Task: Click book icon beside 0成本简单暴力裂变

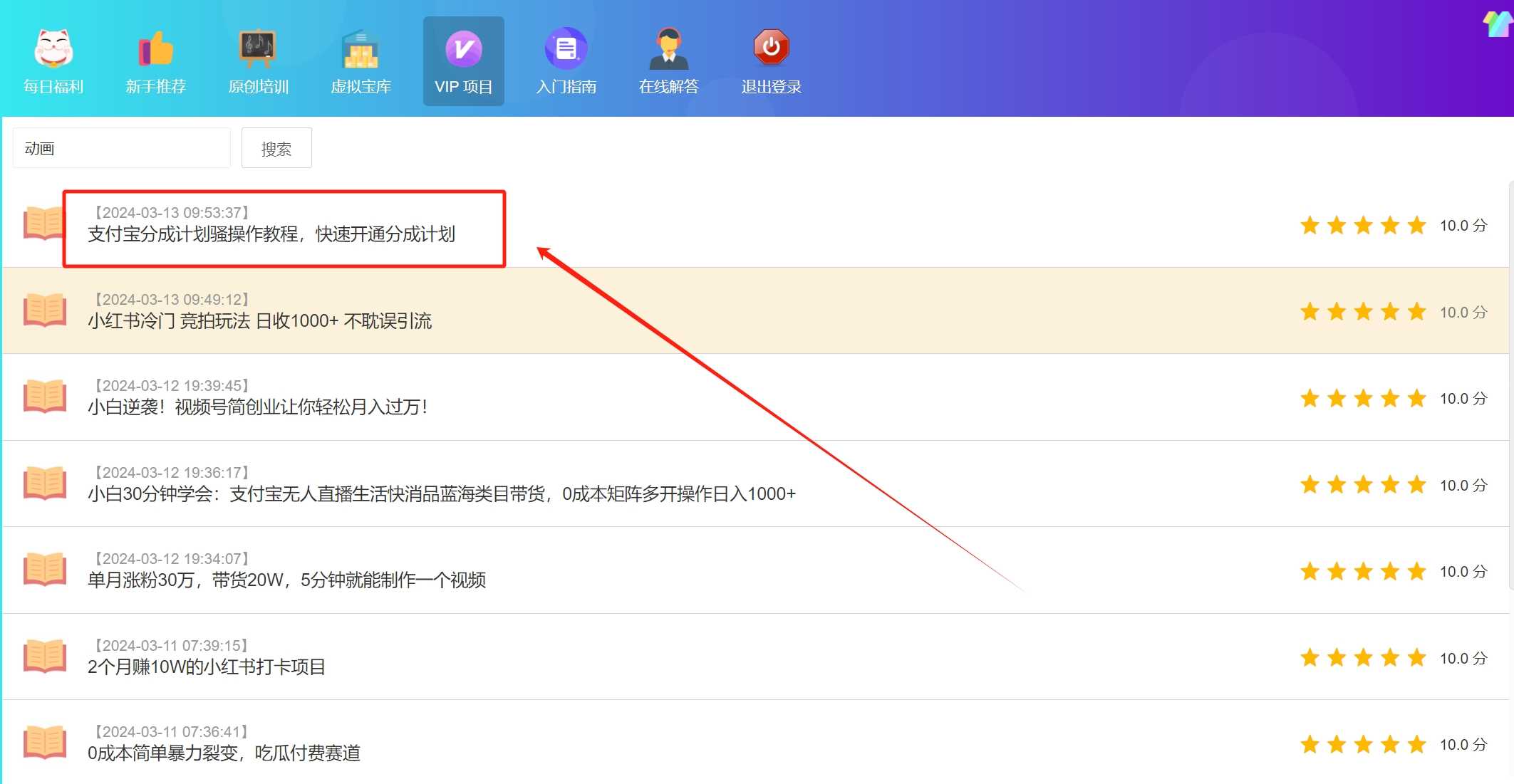Action: [x=45, y=742]
